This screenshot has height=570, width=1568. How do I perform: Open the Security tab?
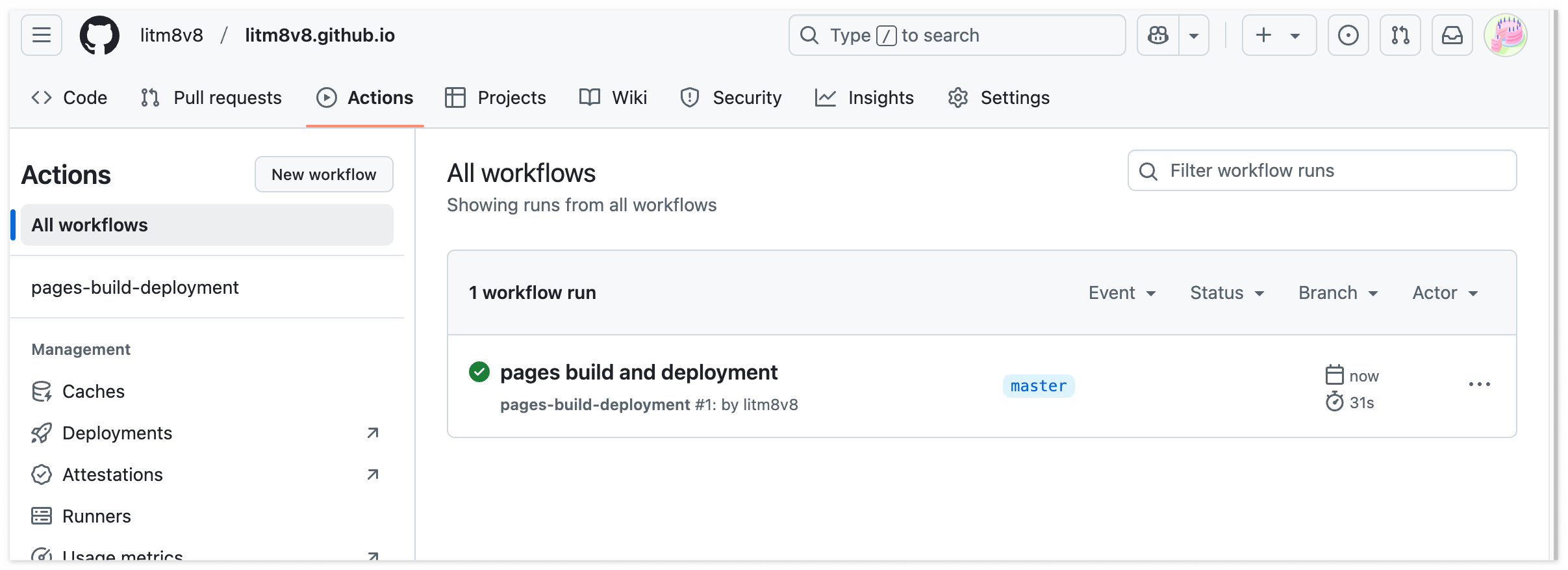[x=731, y=97]
